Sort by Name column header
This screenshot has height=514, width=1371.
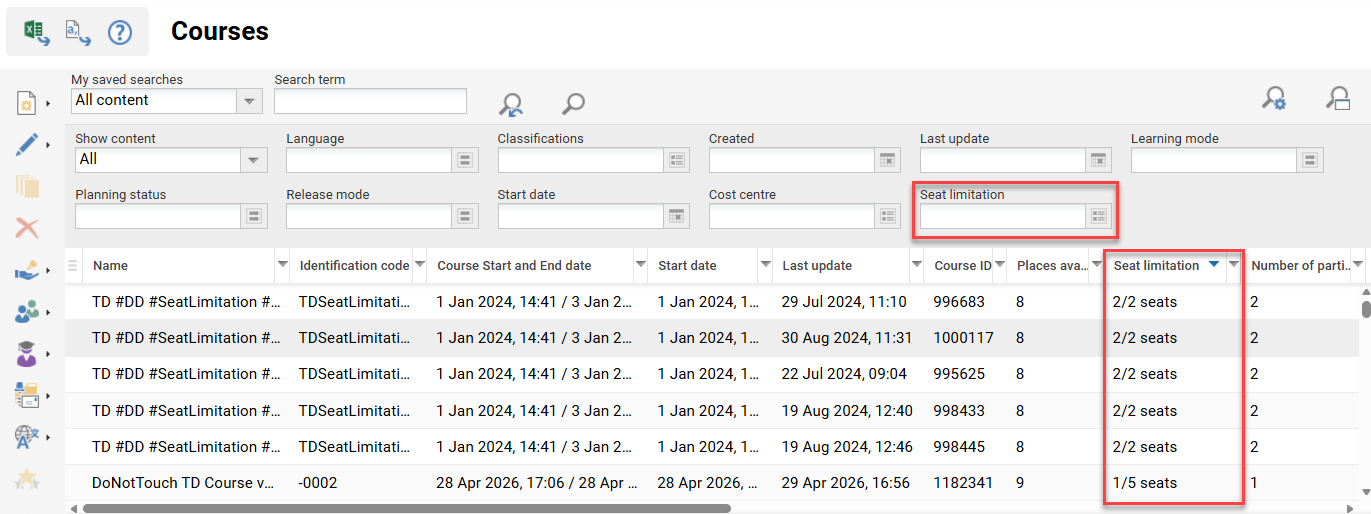(110, 266)
